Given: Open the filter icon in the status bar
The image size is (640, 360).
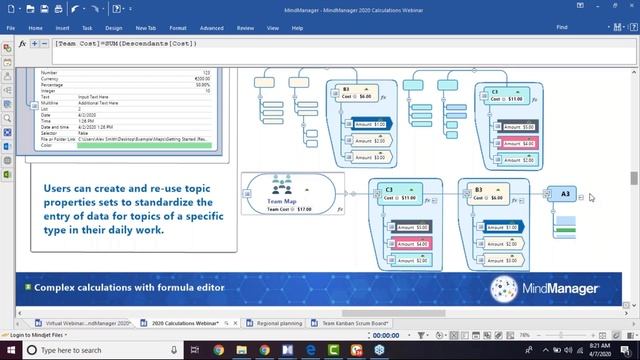Looking at the screenshot, I should (421, 336).
